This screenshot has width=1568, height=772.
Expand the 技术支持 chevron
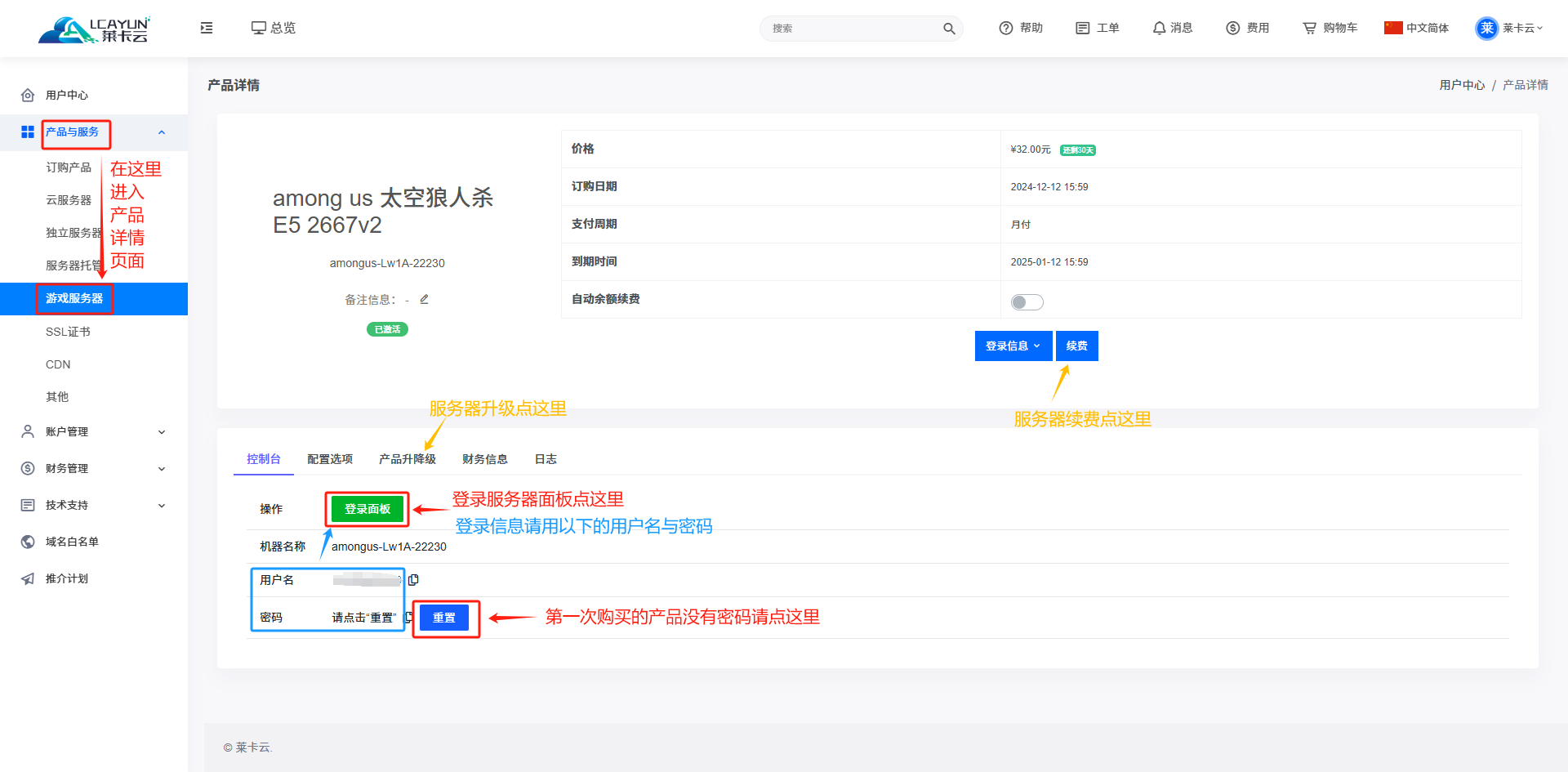click(x=162, y=506)
